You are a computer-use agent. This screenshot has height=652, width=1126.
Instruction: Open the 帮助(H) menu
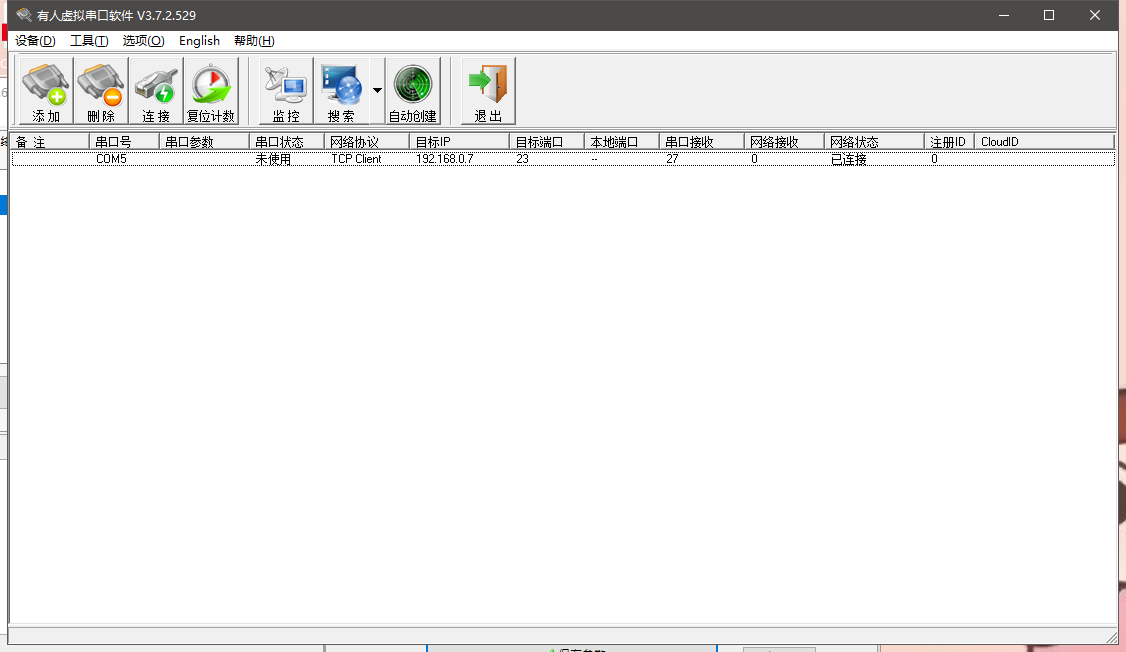click(254, 41)
